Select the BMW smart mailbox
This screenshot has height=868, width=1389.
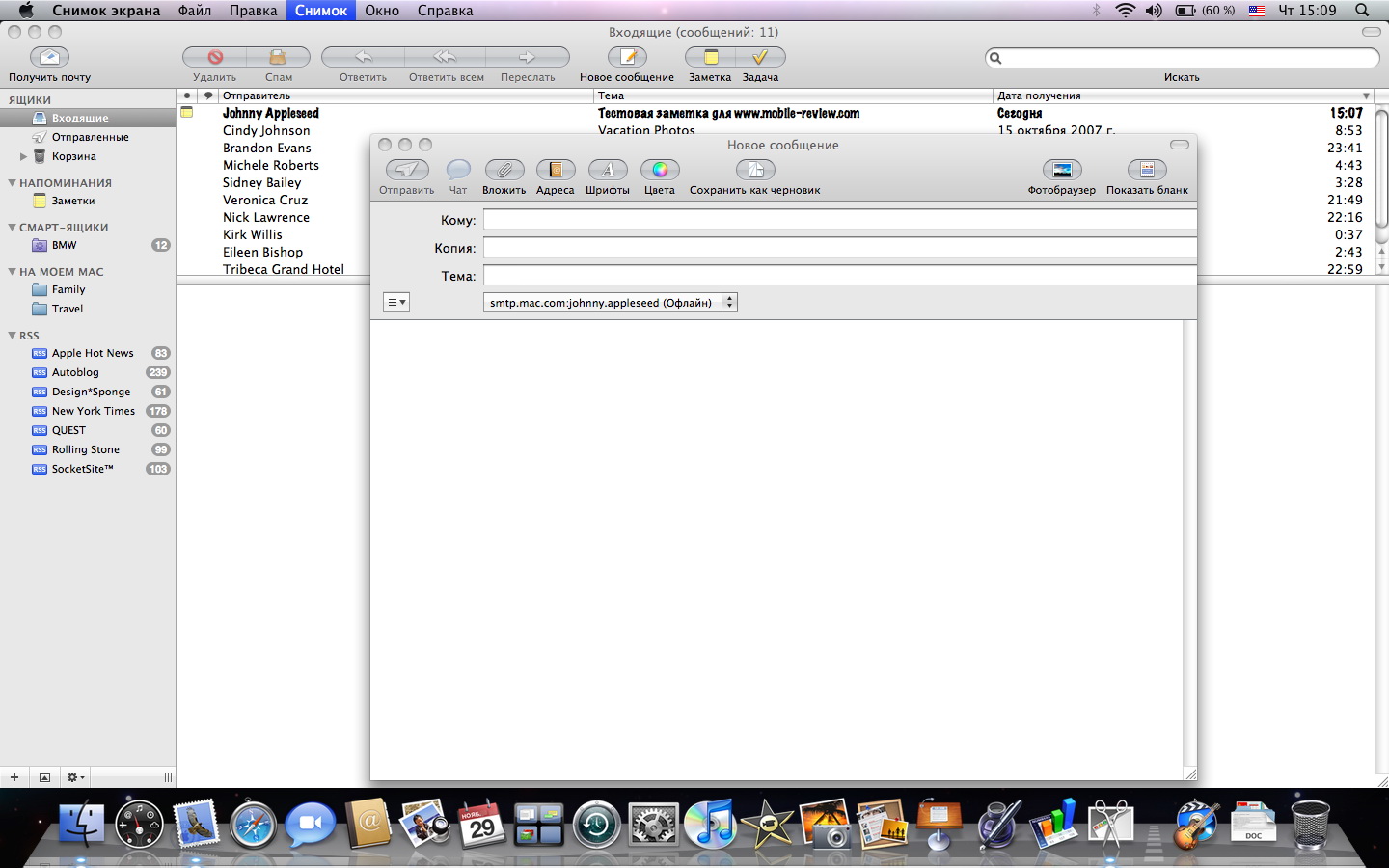[88, 245]
